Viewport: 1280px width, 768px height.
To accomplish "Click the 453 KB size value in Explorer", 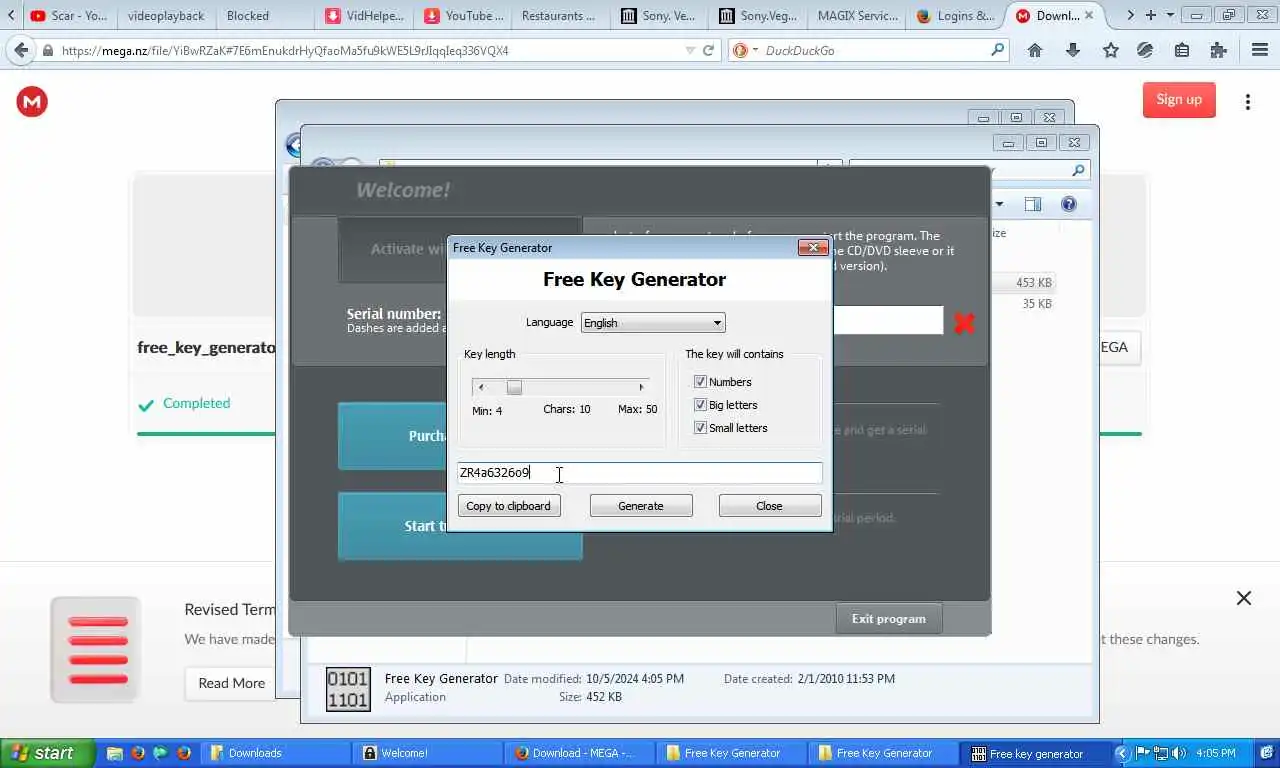I will click(x=1033, y=283).
